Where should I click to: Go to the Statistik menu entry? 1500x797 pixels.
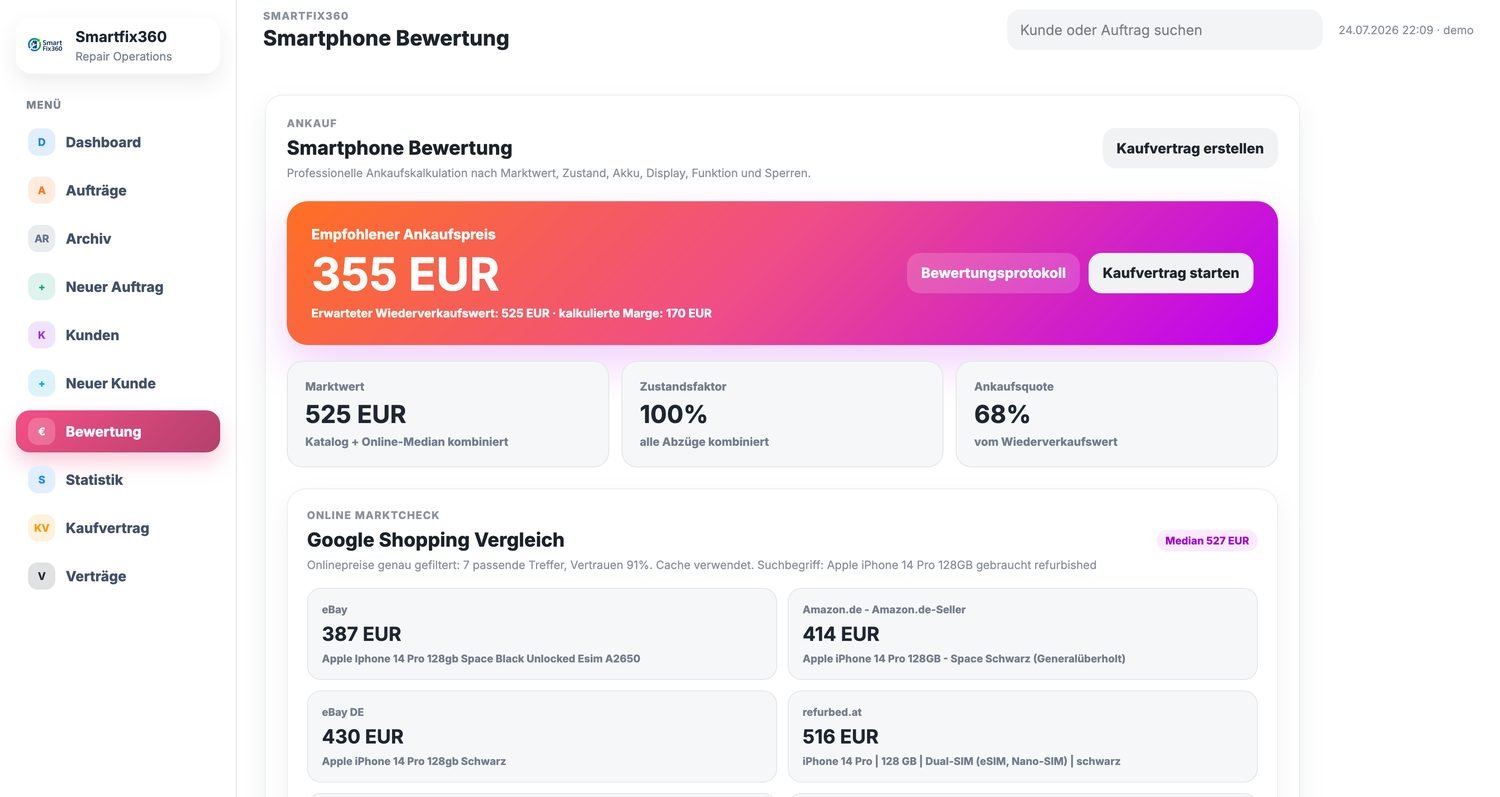coord(118,480)
